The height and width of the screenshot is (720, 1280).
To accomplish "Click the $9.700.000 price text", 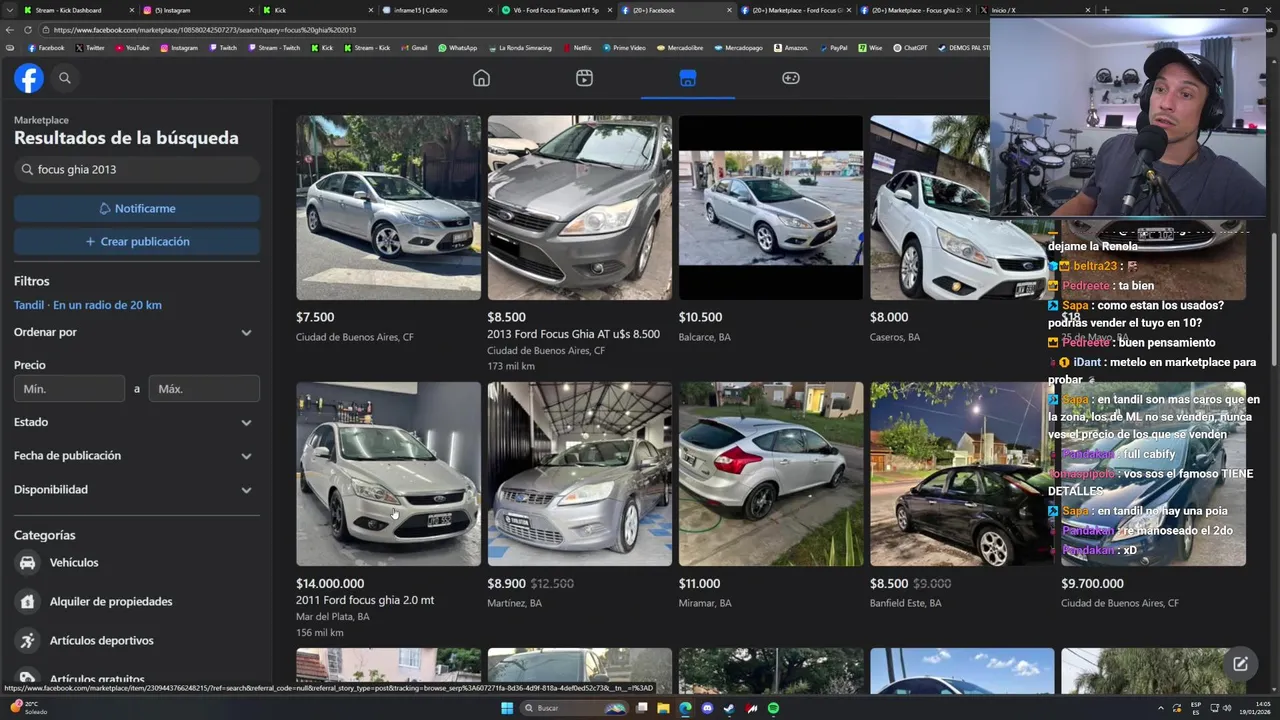I will pyautogui.click(x=1092, y=583).
